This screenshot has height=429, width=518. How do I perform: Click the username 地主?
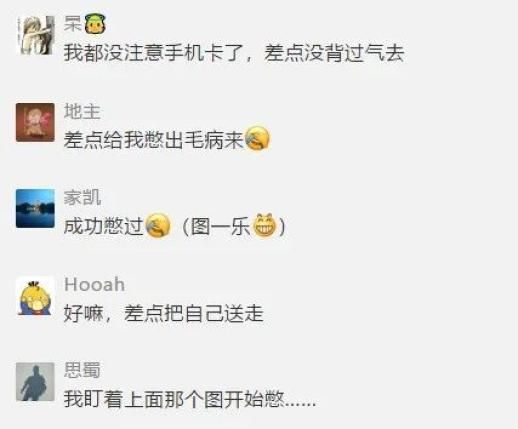(82, 111)
